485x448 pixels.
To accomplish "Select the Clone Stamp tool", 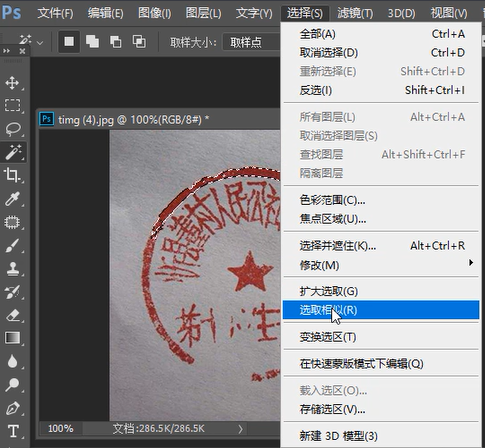I will point(12,268).
